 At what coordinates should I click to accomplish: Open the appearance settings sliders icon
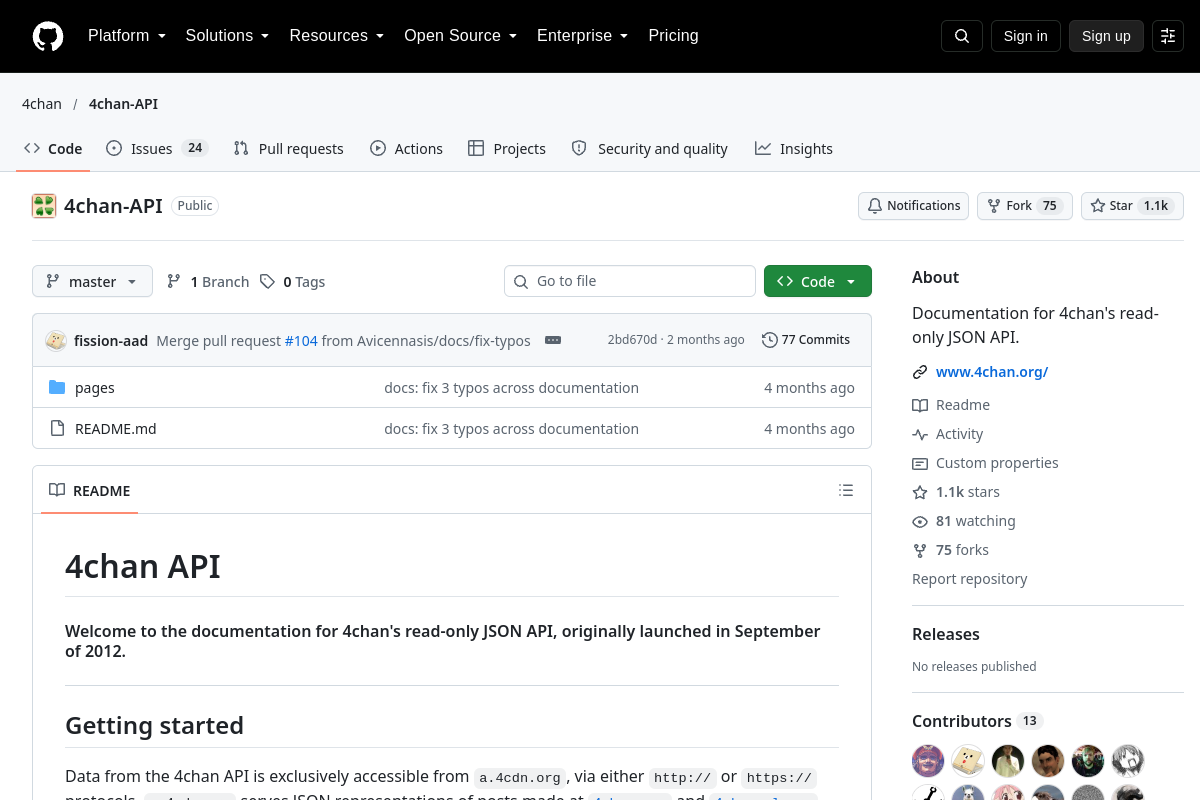pyautogui.click(x=1168, y=36)
